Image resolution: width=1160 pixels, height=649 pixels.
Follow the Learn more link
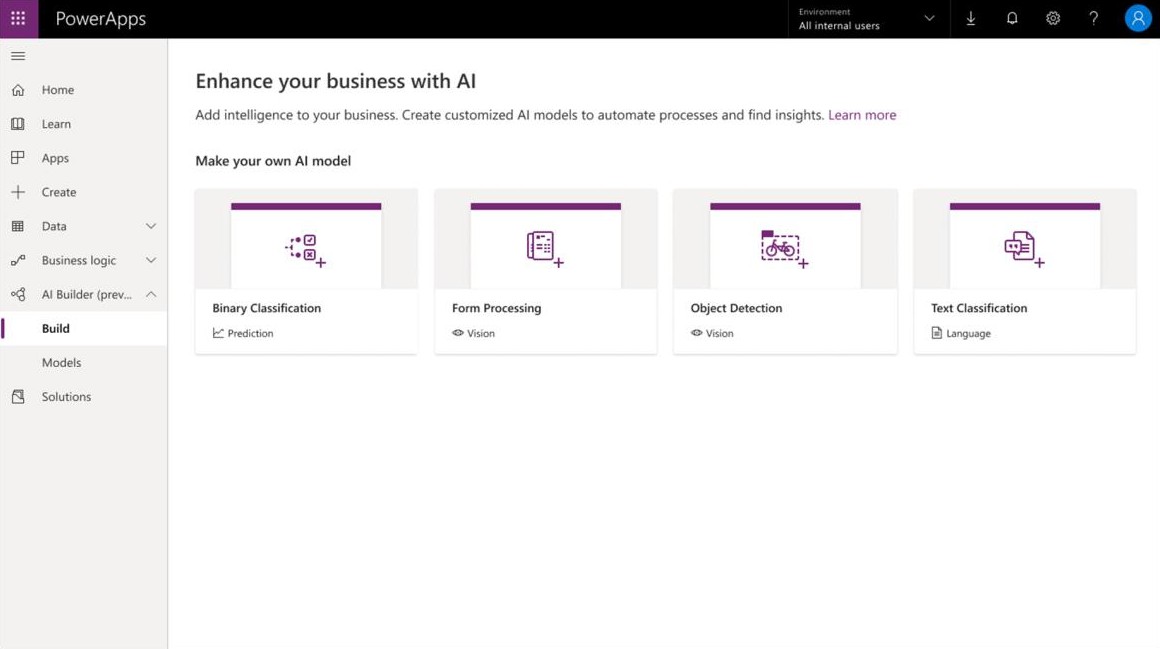pos(862,115)
